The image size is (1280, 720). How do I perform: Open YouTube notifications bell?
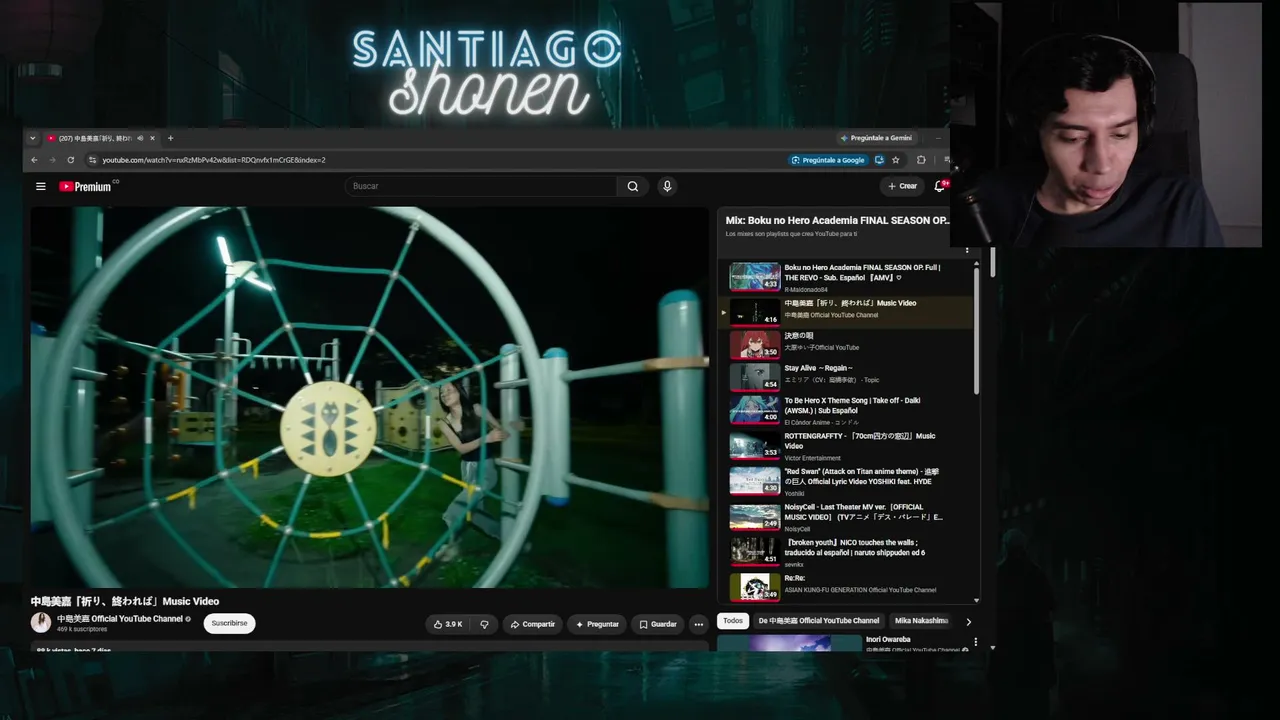pyautogui.click(x=940, y=186)
